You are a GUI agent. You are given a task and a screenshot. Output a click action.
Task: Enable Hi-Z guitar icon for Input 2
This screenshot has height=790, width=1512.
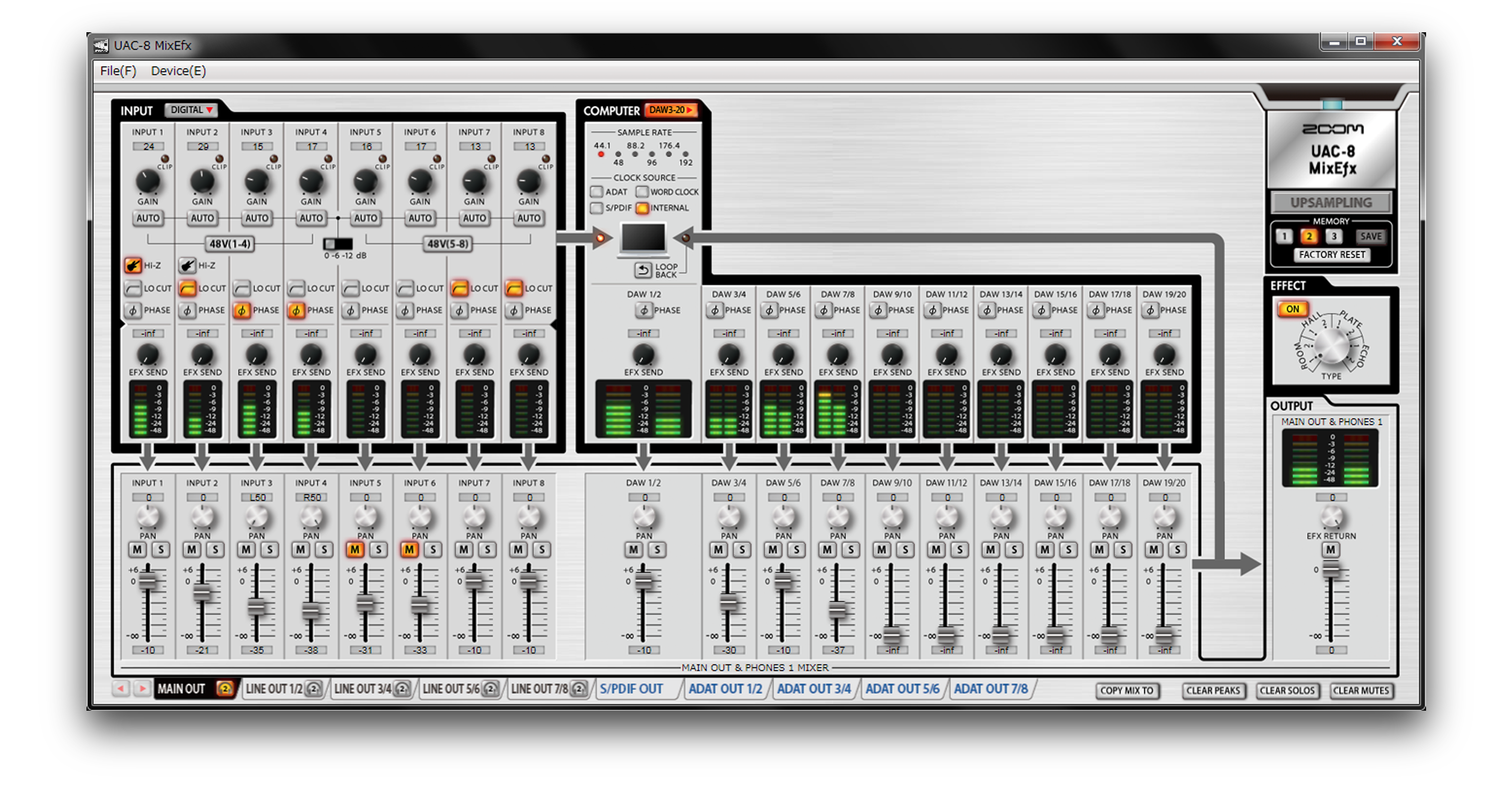[x=187, y=265]
